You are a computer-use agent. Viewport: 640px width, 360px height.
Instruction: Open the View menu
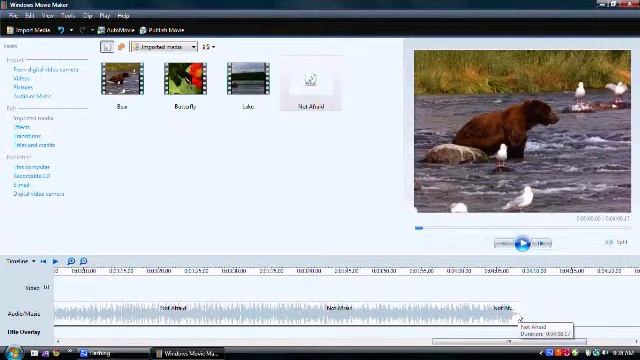(48, 16)
